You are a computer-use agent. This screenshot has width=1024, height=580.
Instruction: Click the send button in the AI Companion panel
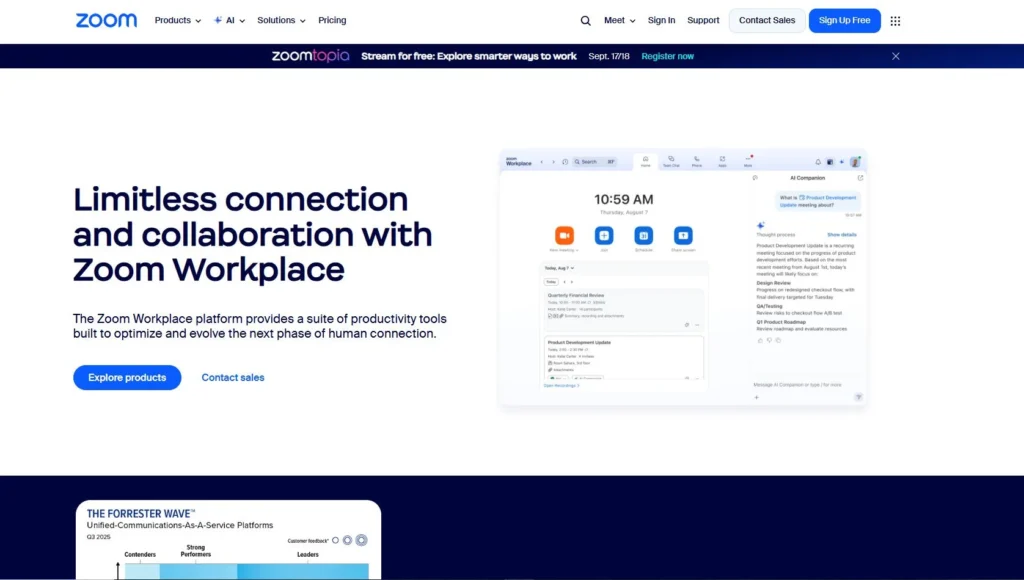click(858, 397)
